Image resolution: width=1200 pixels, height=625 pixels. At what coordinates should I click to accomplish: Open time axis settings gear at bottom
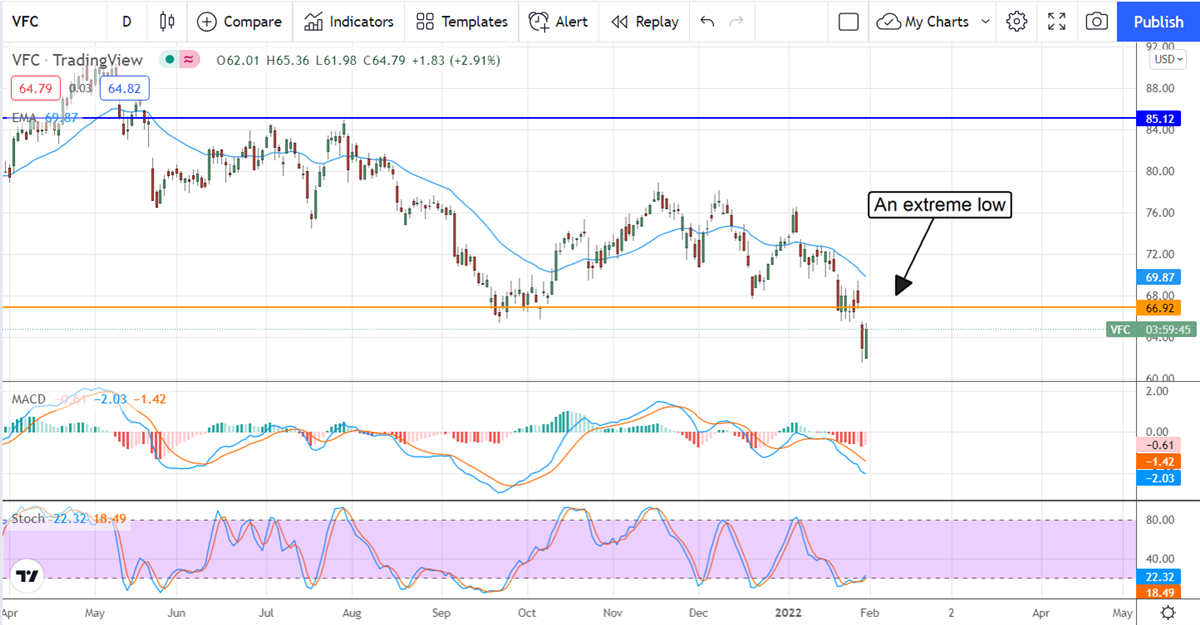(1167, 612)
